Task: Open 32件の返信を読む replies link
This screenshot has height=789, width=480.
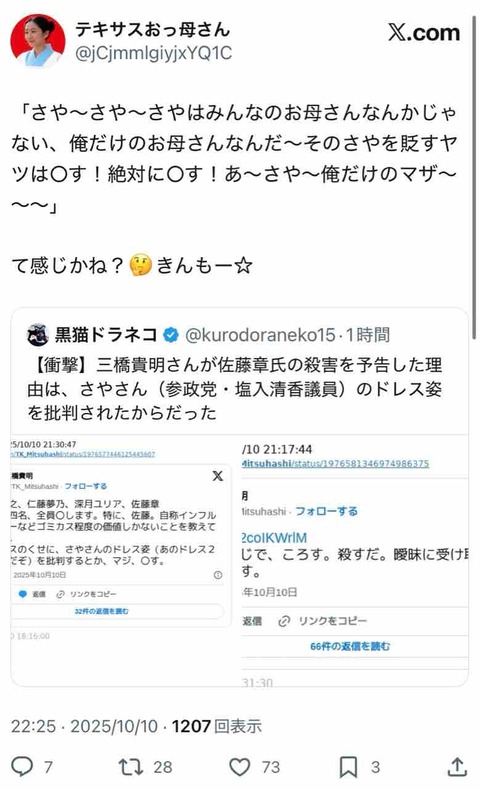Action: 102,611
